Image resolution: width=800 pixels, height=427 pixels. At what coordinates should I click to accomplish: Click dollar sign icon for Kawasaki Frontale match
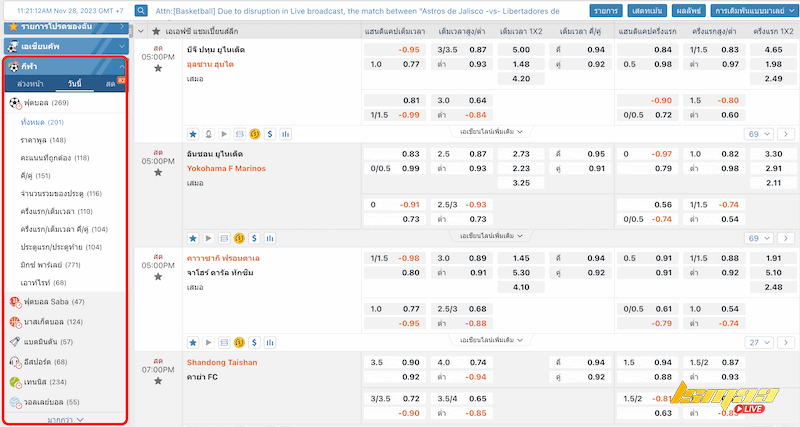[254, 342]
